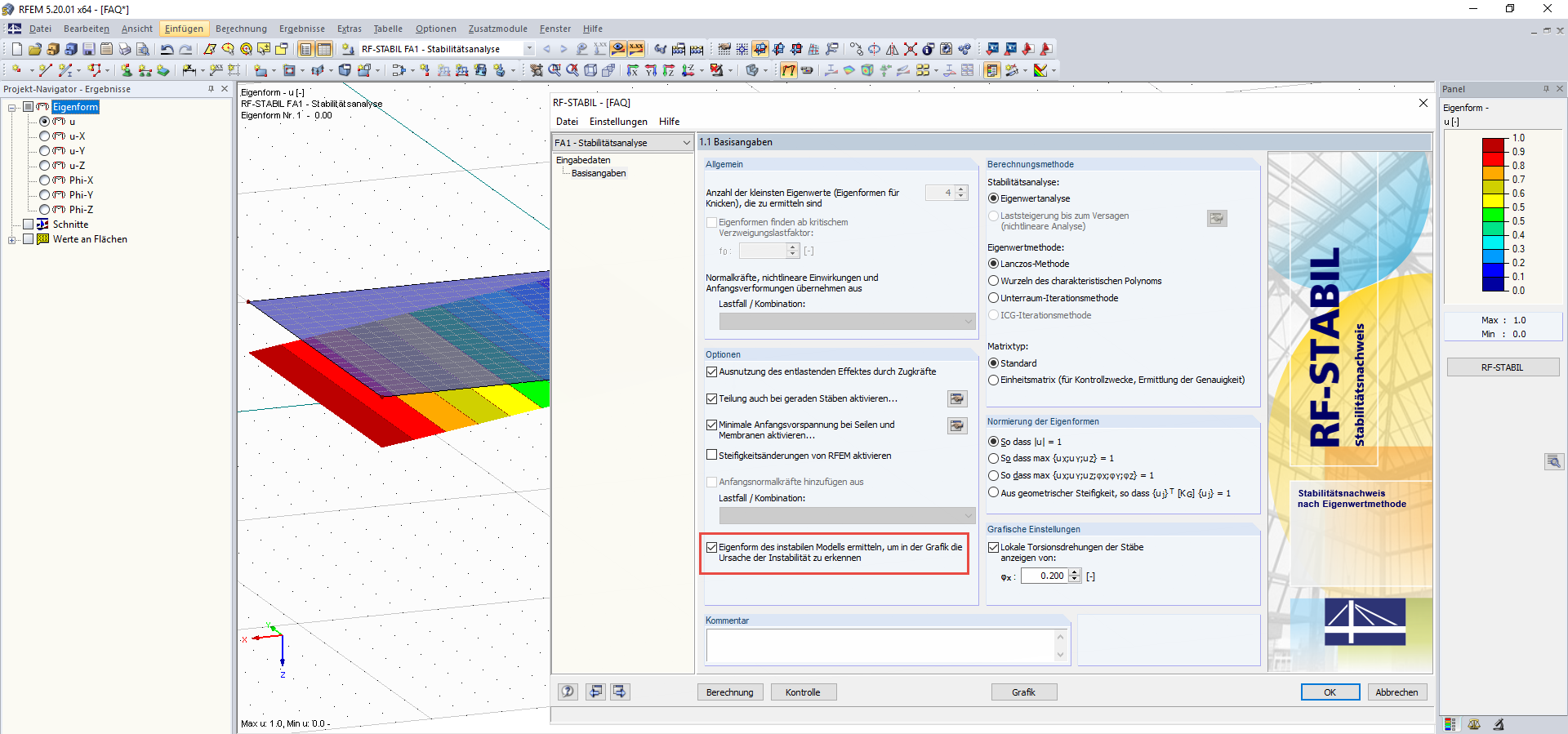Click the nodal support icon
Image resolution: width=1568 pixels, height=734 pixels.
126,70
